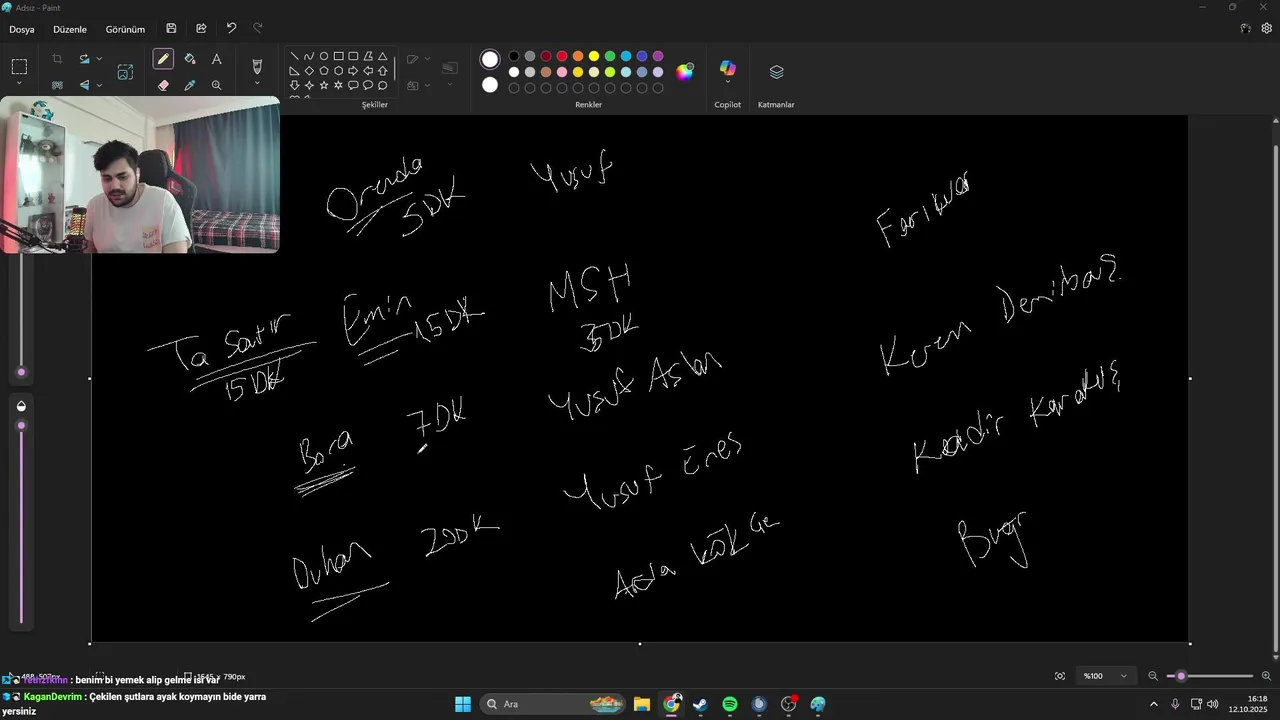Open the Düzenle menu

point(70,29)
